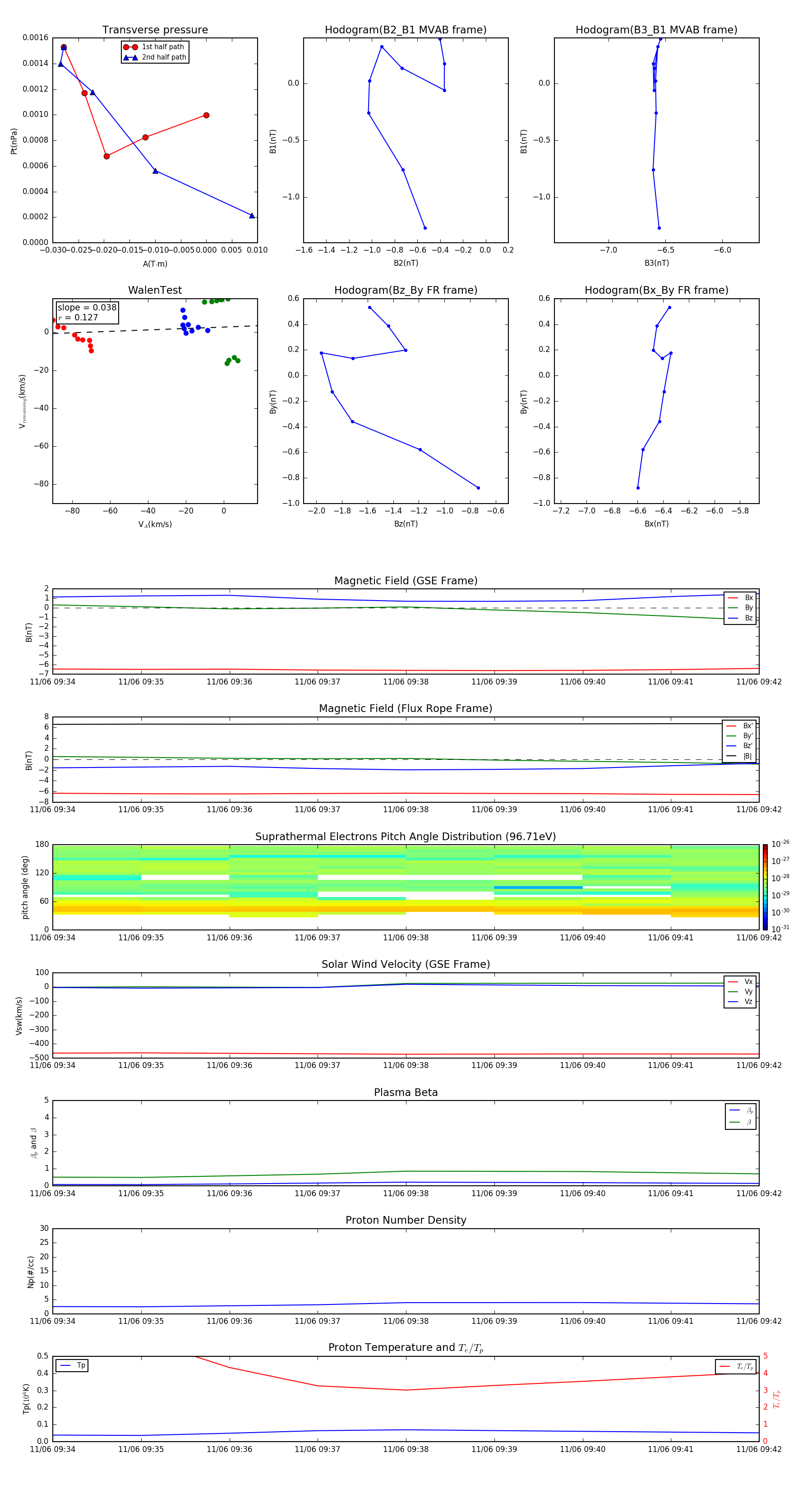Click the "A(T·m)" x-axis label

click(155, 264)
